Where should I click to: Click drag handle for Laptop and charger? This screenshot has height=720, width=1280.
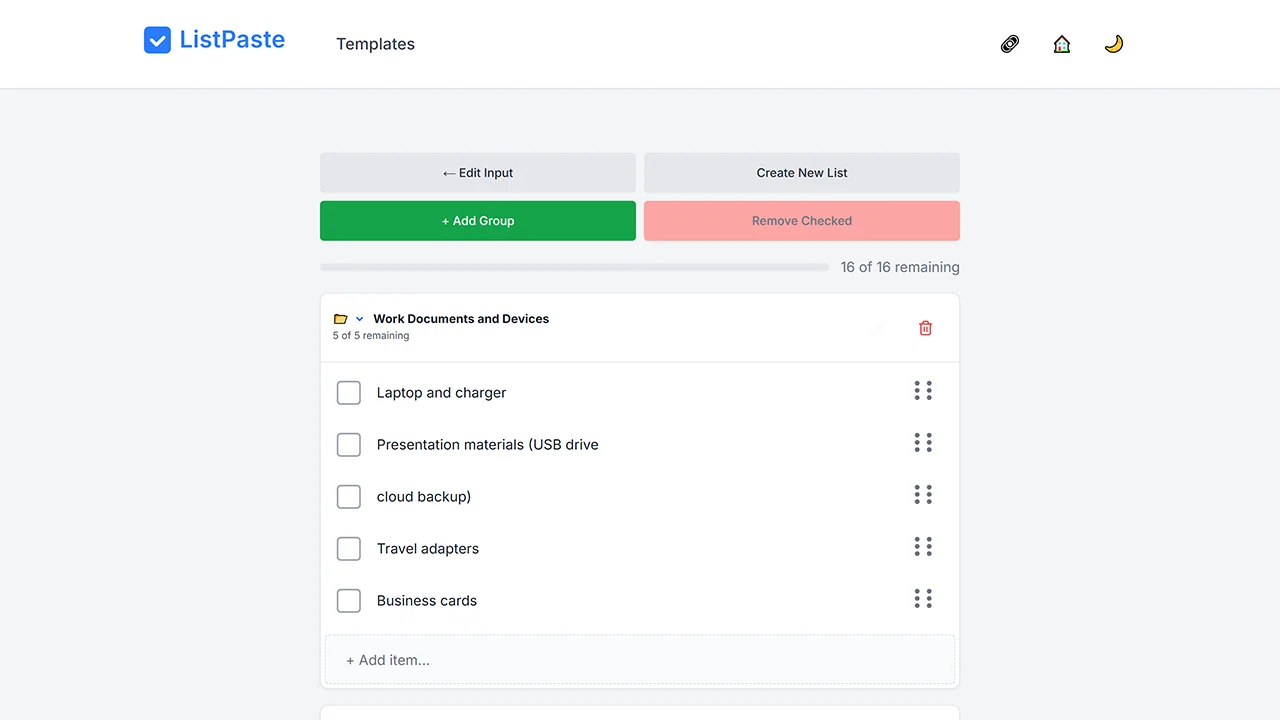pyautogui.click(x=923, y=391)
